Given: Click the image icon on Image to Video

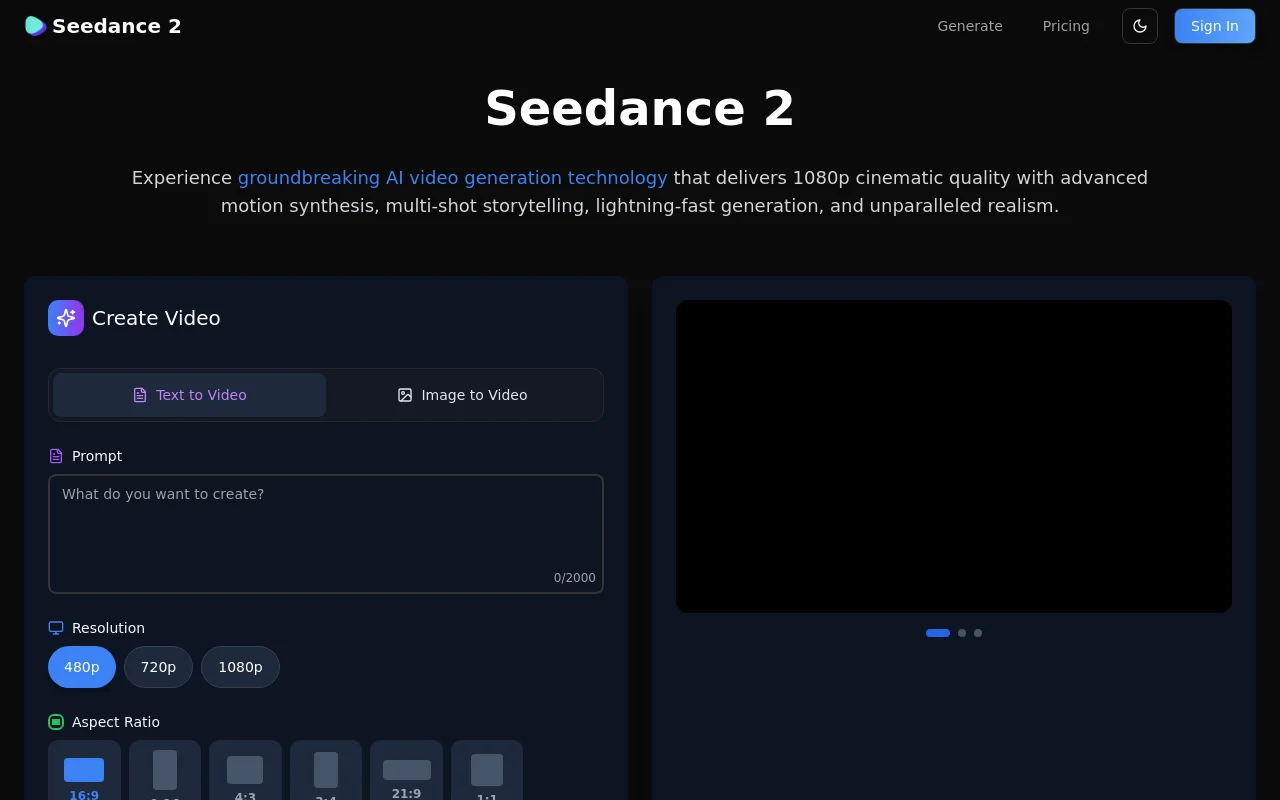Looking at the screenshot, I should tap(405, 395).
